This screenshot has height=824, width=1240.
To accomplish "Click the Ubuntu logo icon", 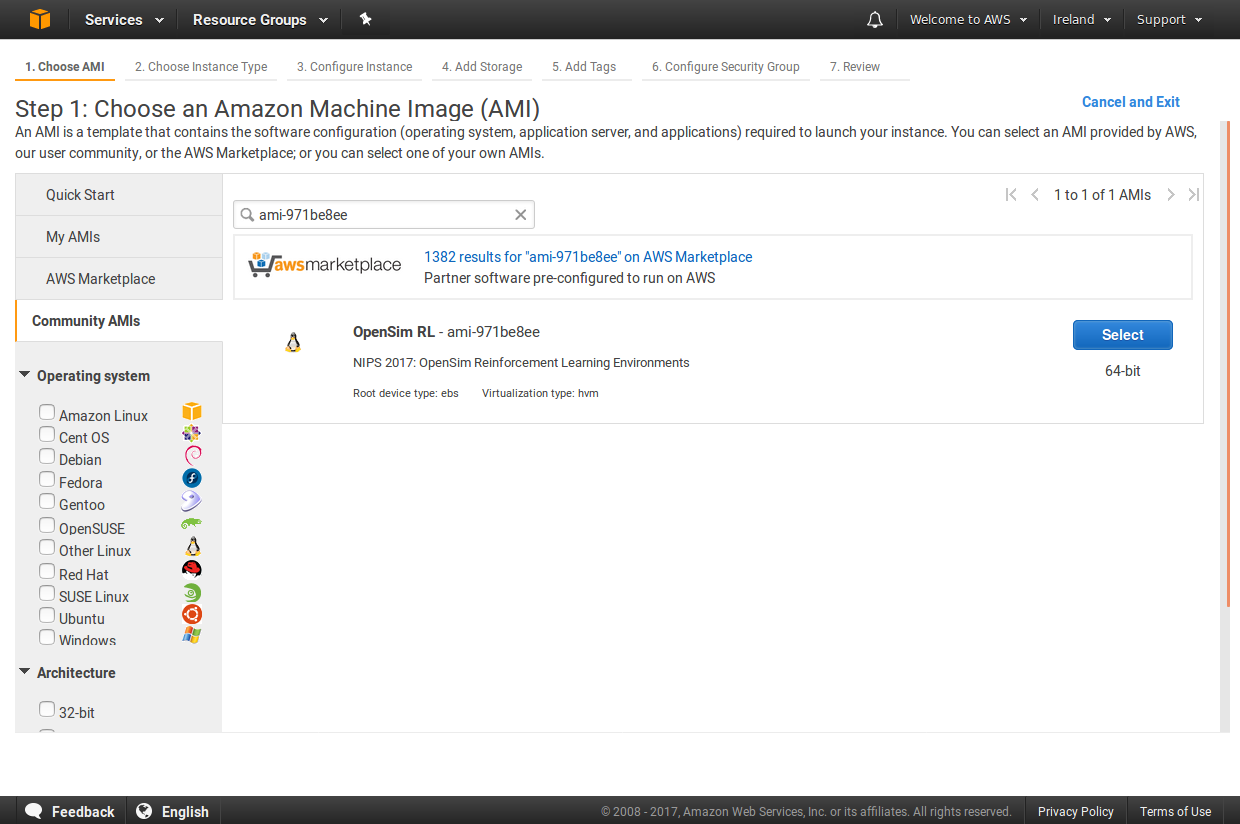I will click(192, 614).
